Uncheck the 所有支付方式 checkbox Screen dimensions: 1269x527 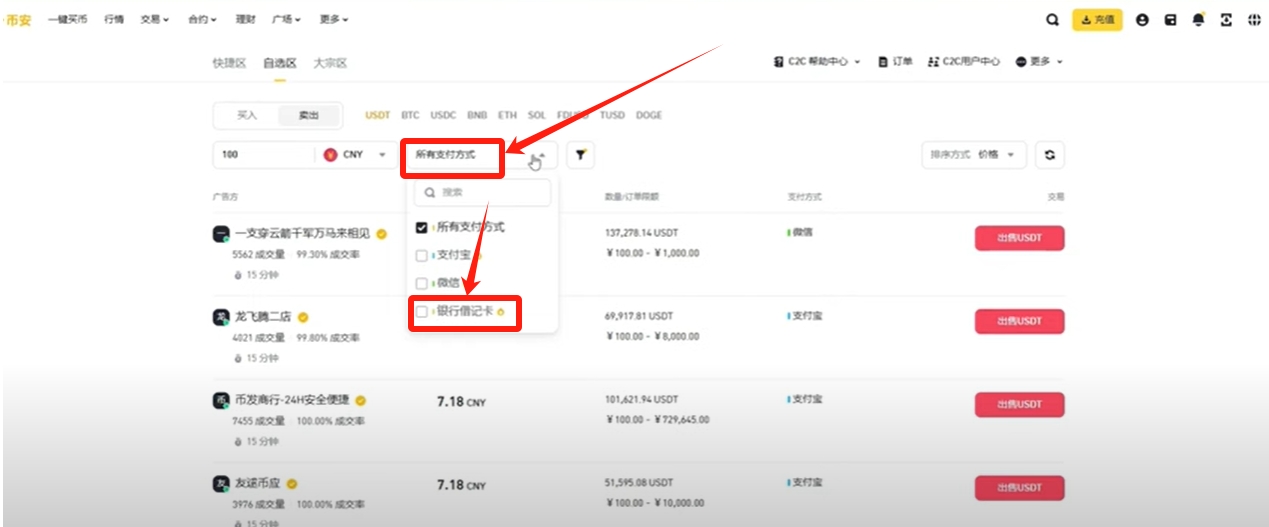pos(422,228)
